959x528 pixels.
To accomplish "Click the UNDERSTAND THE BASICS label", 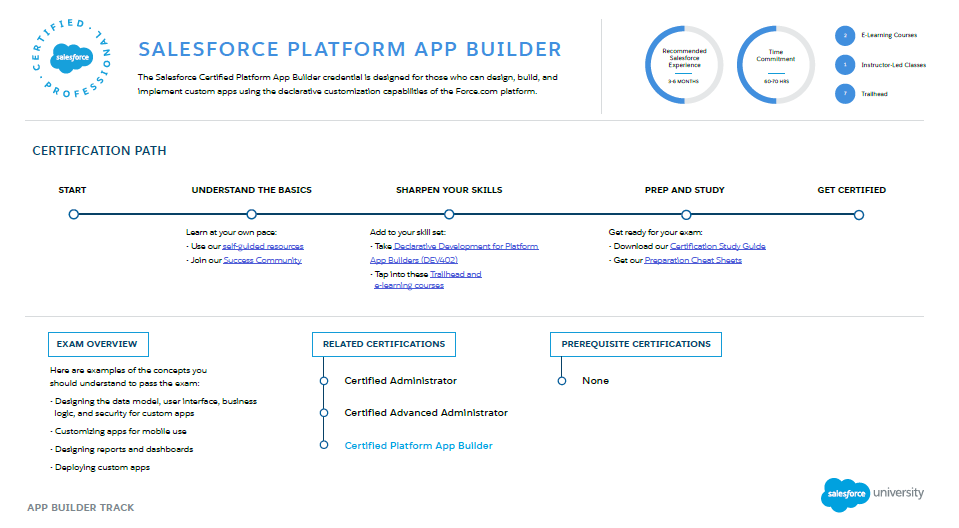I will click(x=251, y=190).
